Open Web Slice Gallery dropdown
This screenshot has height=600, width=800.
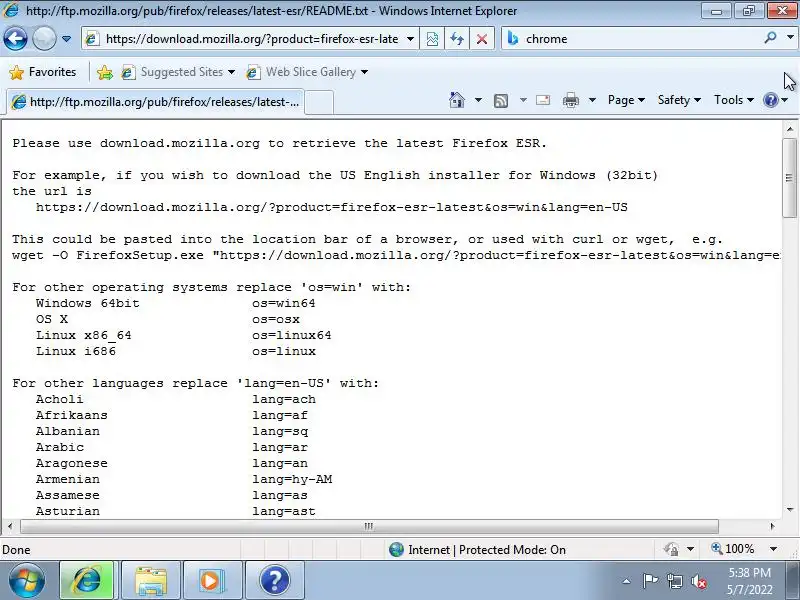coord(307,72)
